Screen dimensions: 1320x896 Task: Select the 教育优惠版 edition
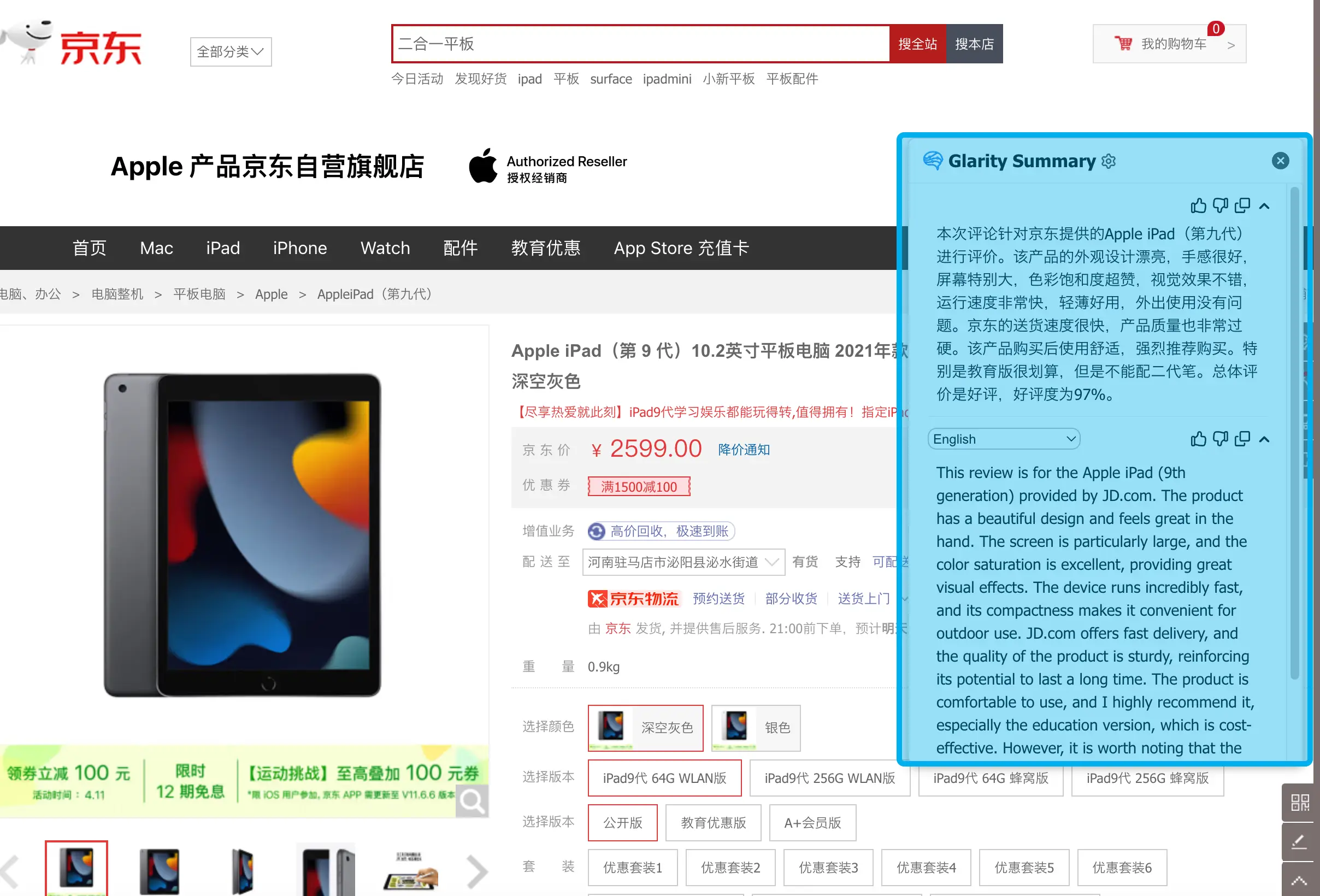click(714, 823)
